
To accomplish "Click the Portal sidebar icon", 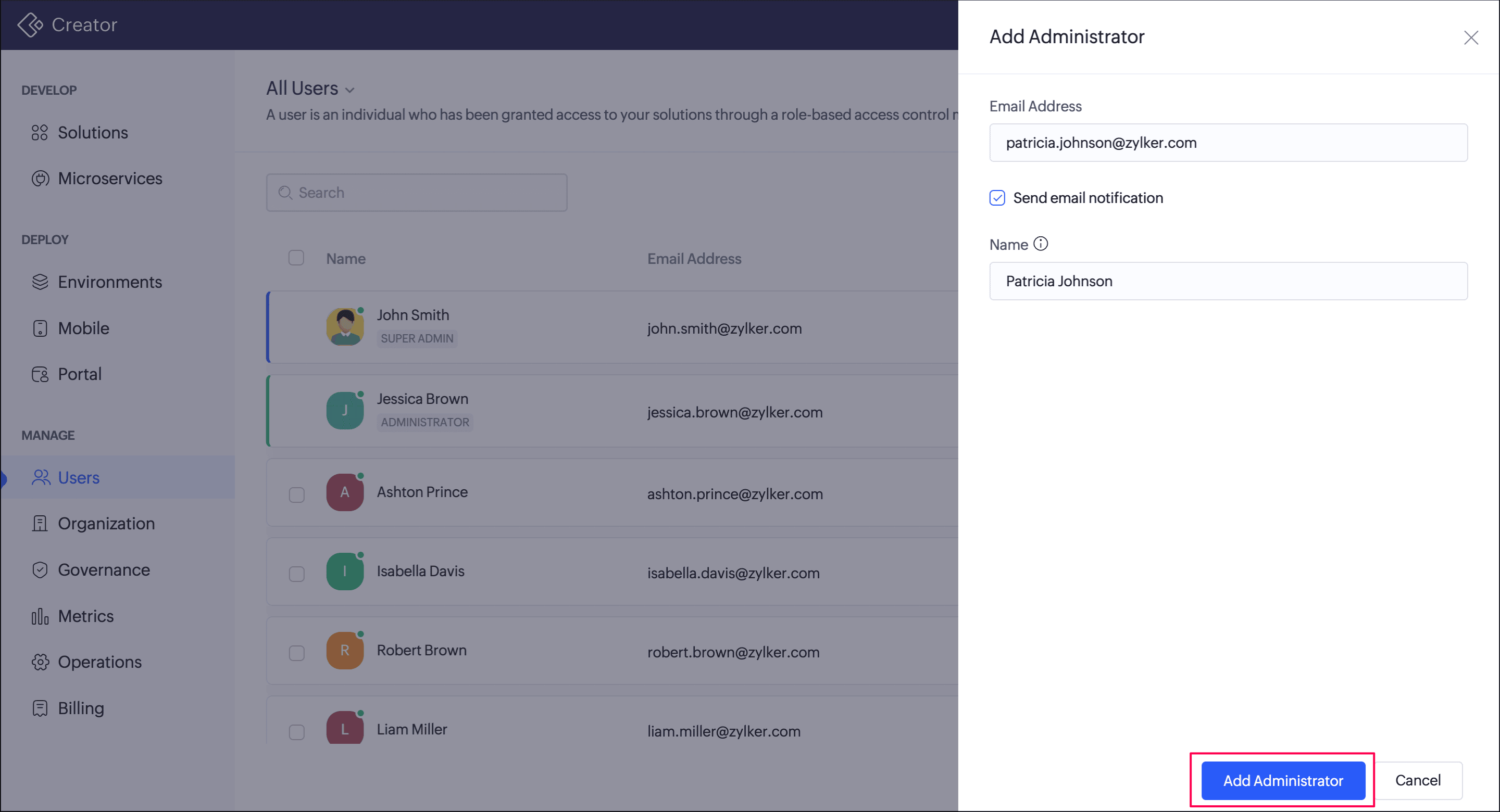I will point(40,374).
